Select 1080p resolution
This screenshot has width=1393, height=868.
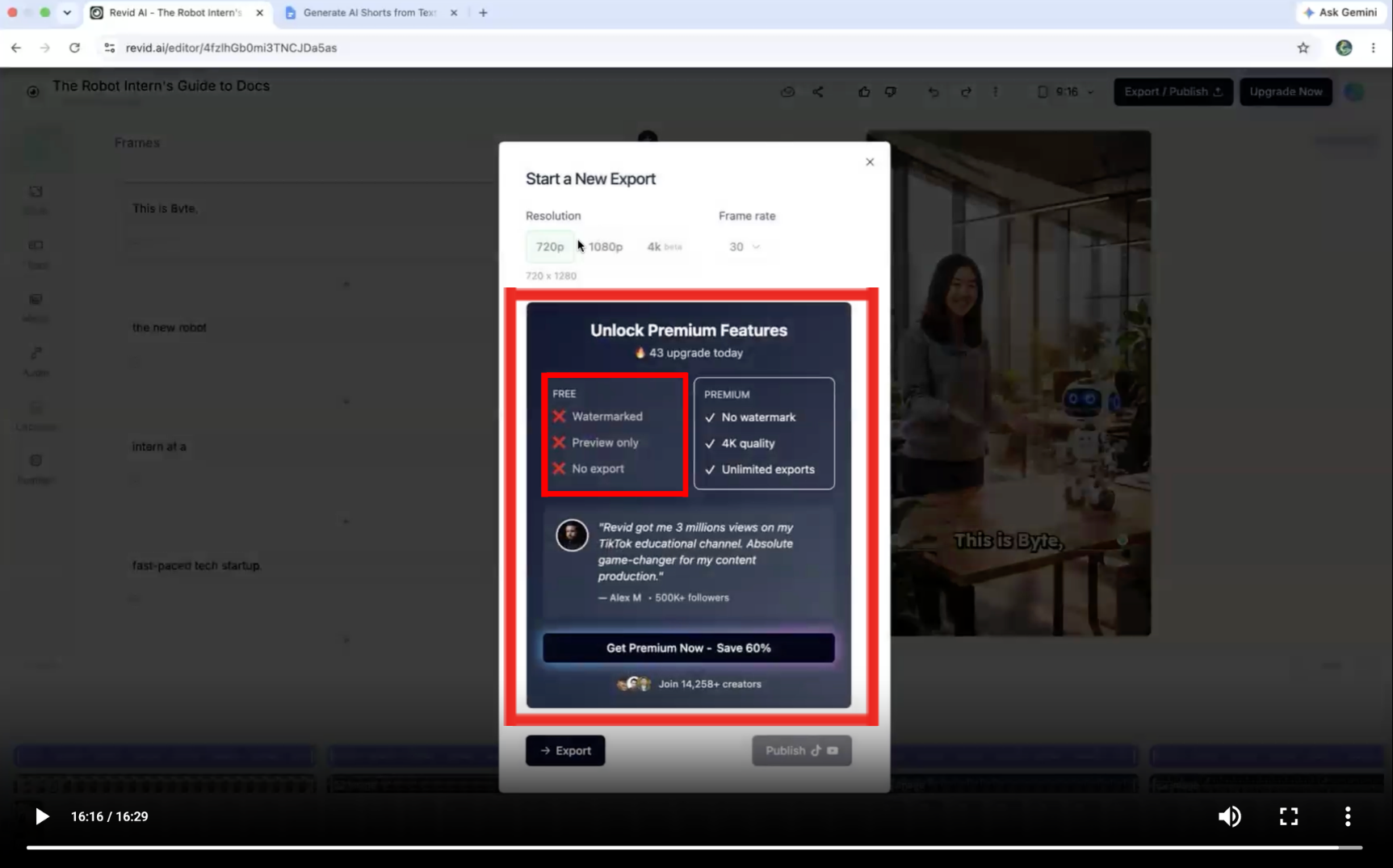(606, 247)
